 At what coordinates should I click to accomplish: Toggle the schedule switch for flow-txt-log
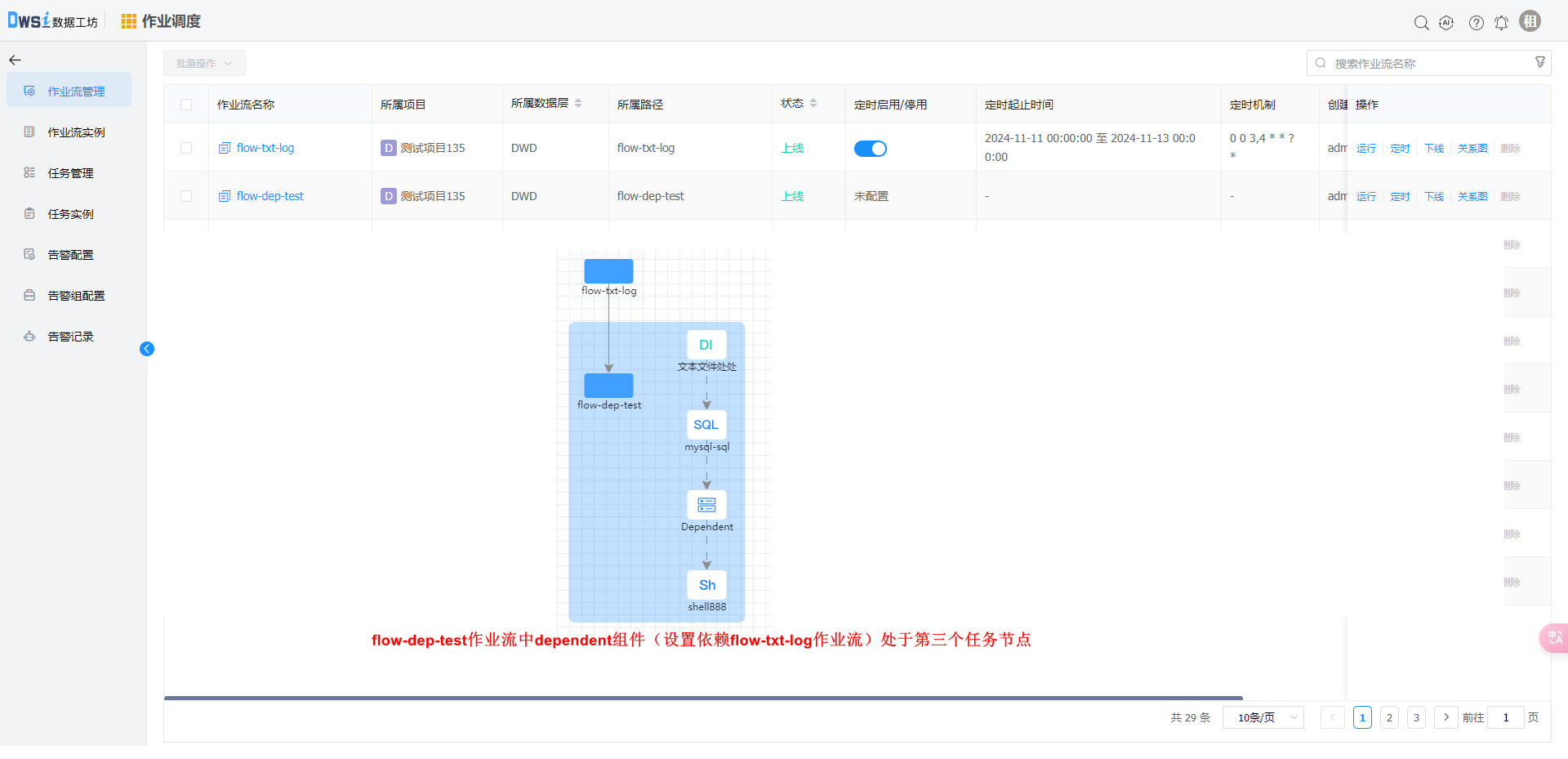click(870, 149)
